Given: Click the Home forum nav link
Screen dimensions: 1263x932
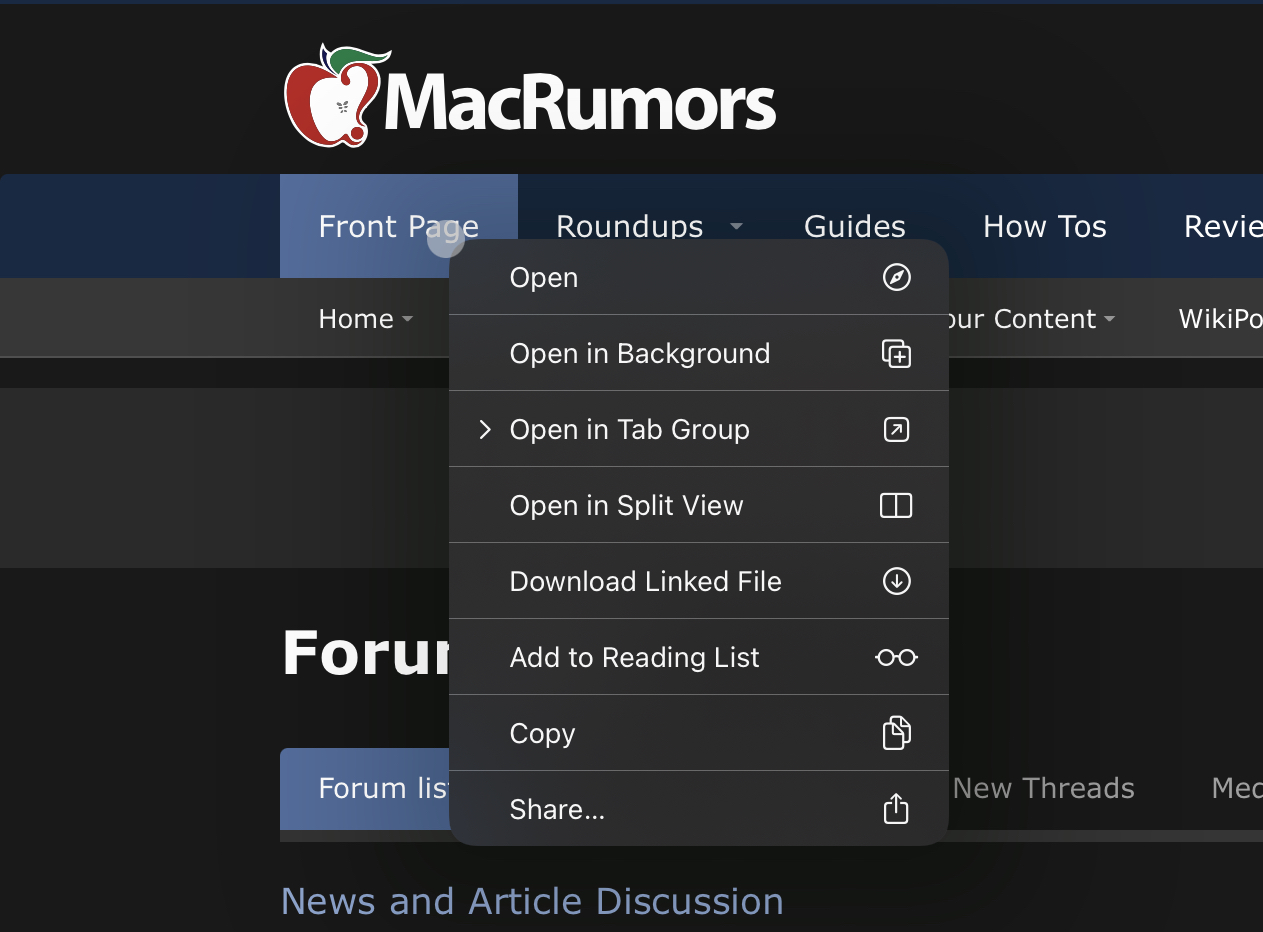Looking at the screenshot, I should click(356, 318).
